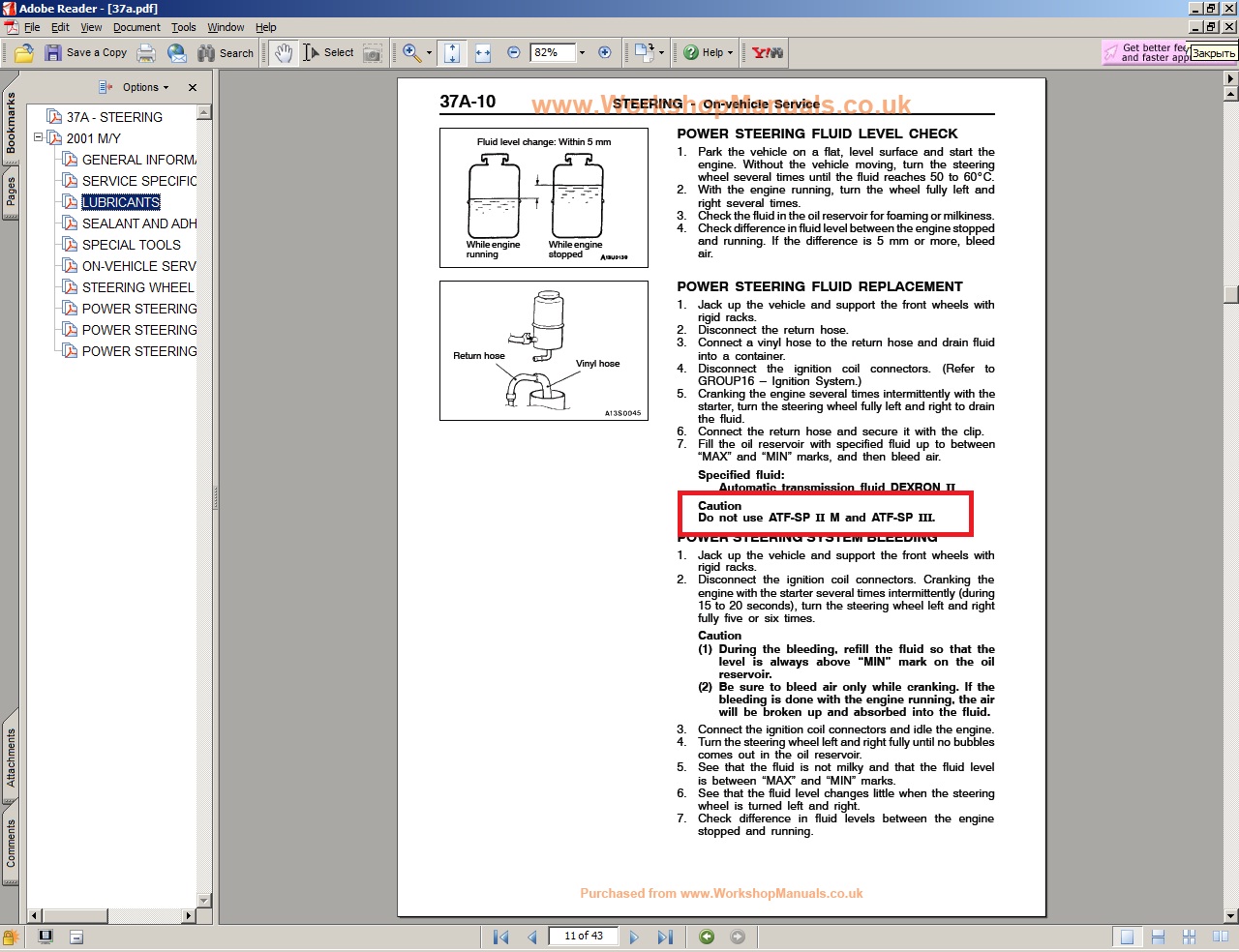Go to the last page
Image resolution: width=1239 pixels, height=952 pixels.
tap(665, 937)
